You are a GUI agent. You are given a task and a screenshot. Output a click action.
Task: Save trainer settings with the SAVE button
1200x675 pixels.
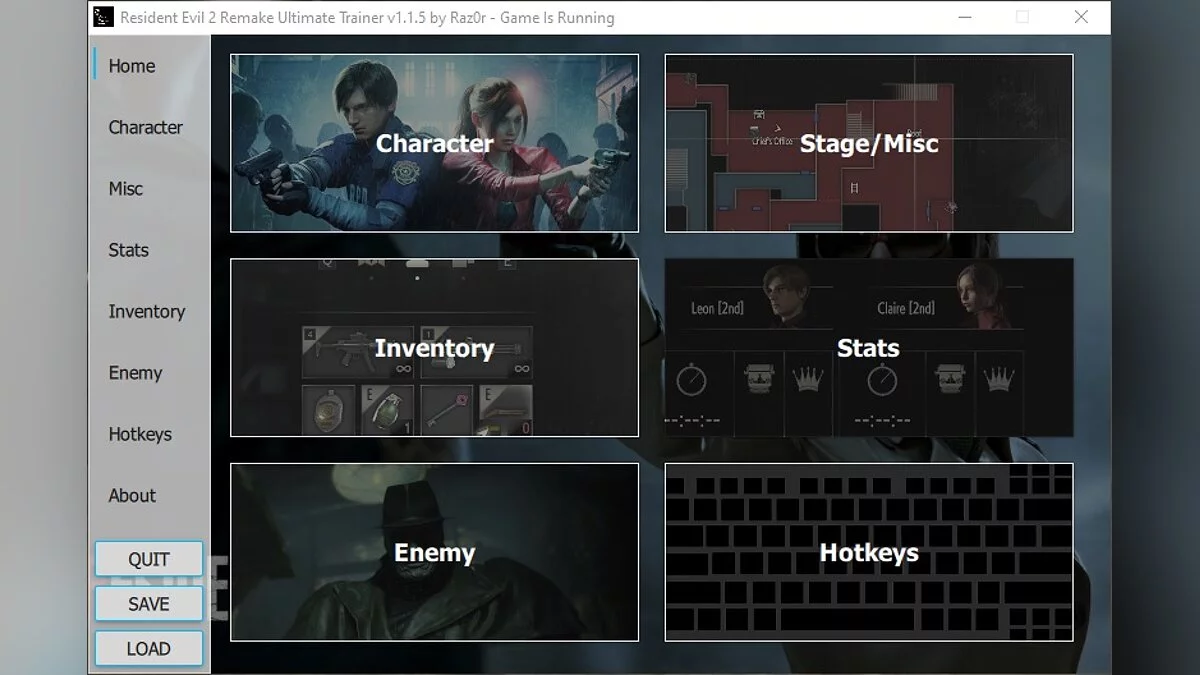148,603
